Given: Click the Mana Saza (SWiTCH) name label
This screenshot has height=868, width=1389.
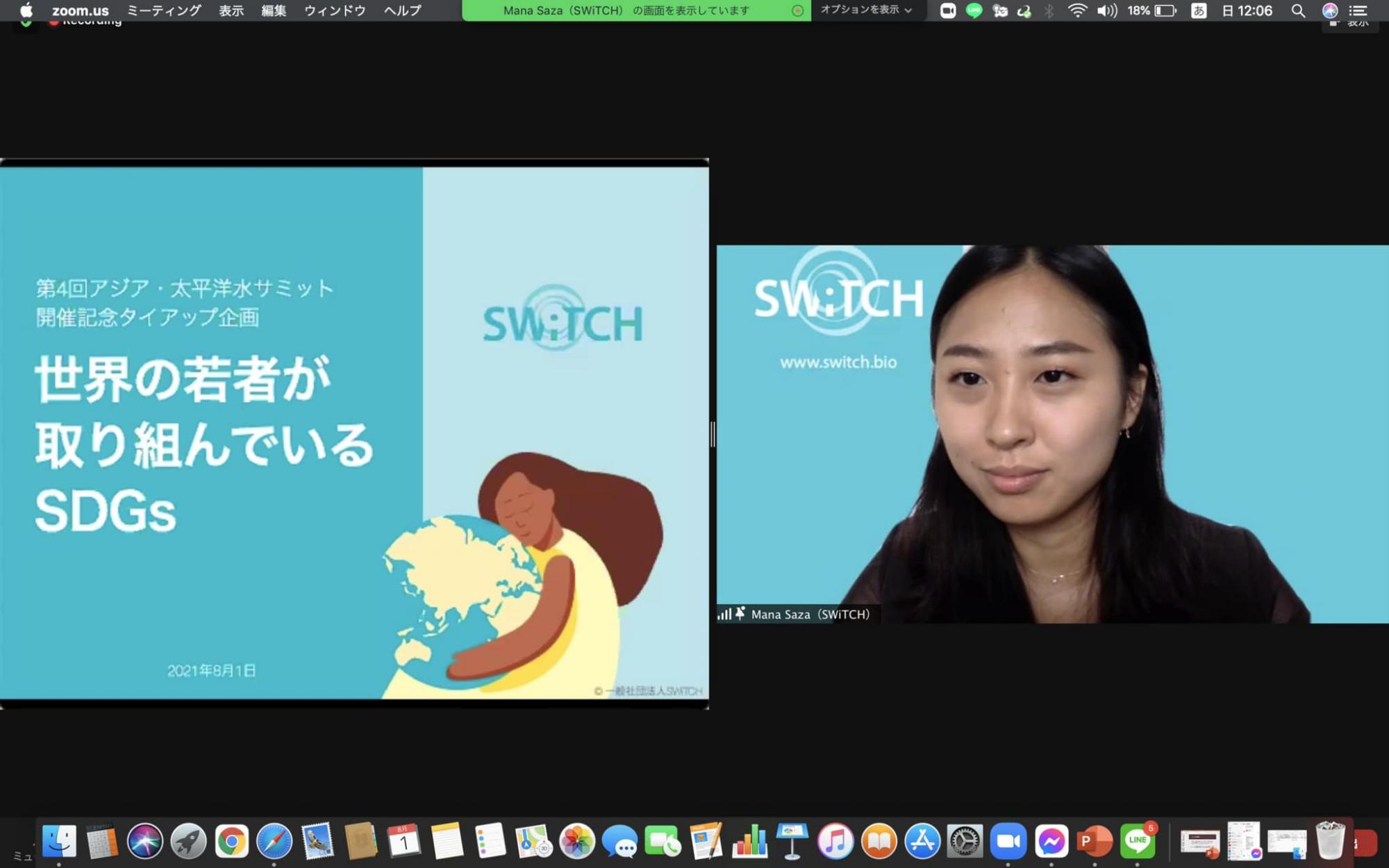Looking at the screenshot, I should click(x=810, y=615).
